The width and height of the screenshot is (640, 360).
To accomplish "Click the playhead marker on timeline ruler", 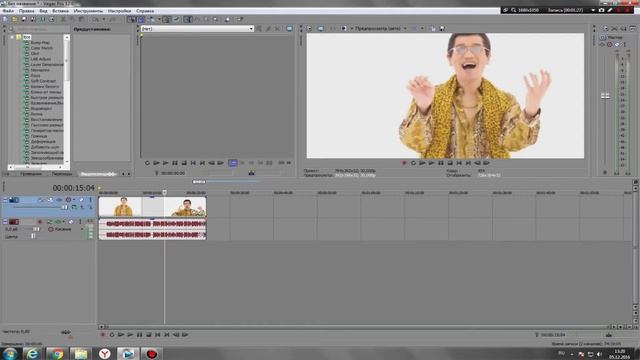I will click(x=164, y=193).
